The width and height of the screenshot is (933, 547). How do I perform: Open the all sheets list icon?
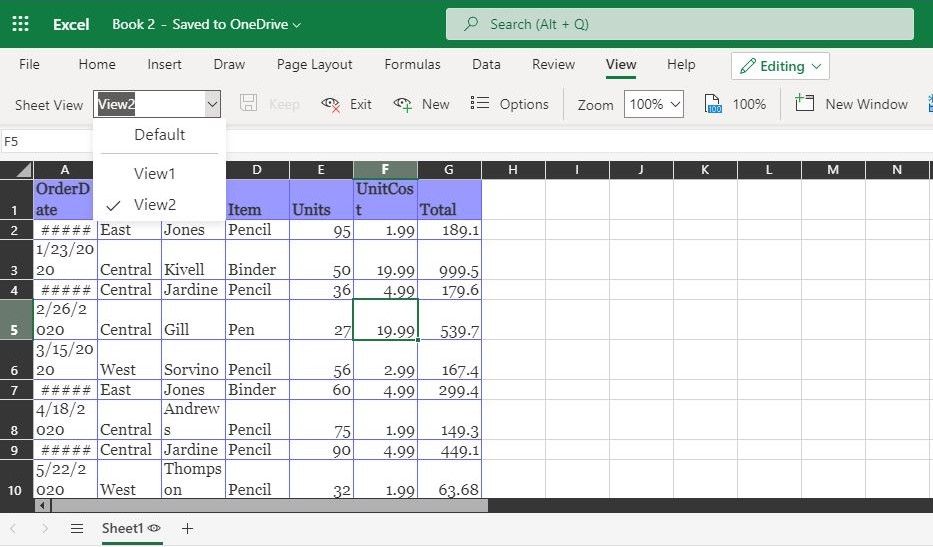click(x=77, y=528)
